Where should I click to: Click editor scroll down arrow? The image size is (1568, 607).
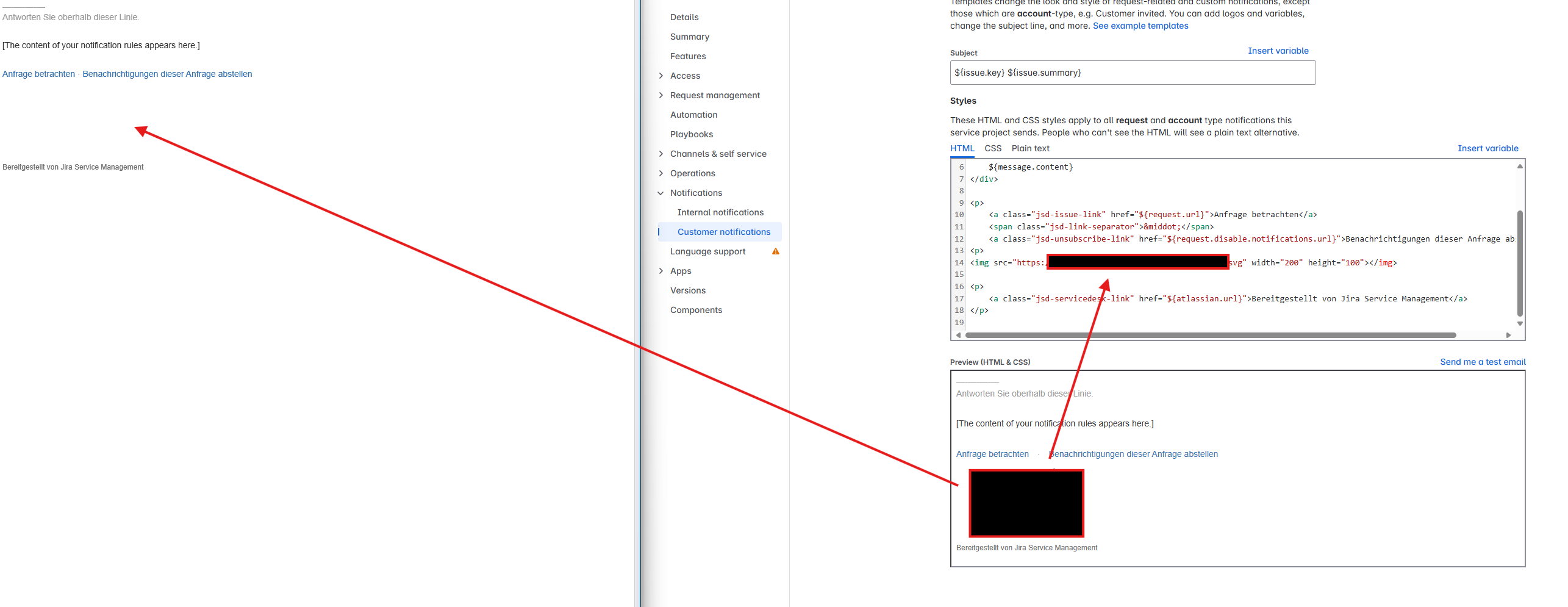point(1520,324)
